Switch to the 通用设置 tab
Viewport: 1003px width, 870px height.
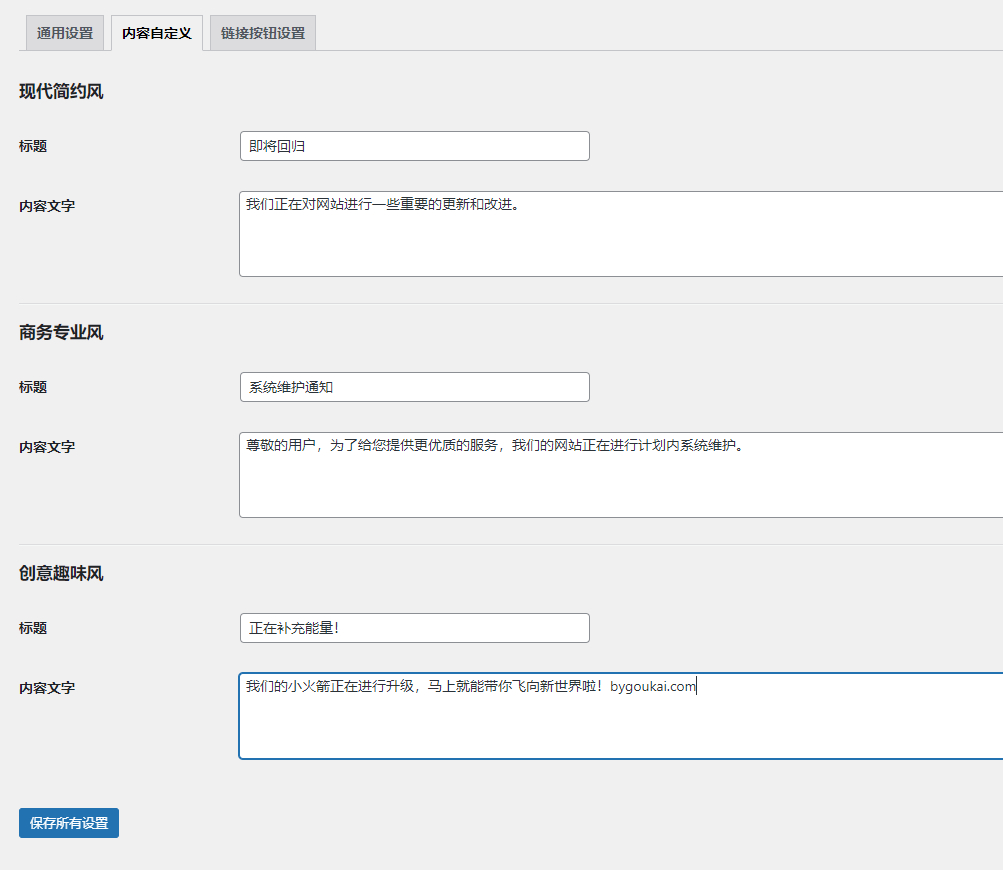(65, 33)
